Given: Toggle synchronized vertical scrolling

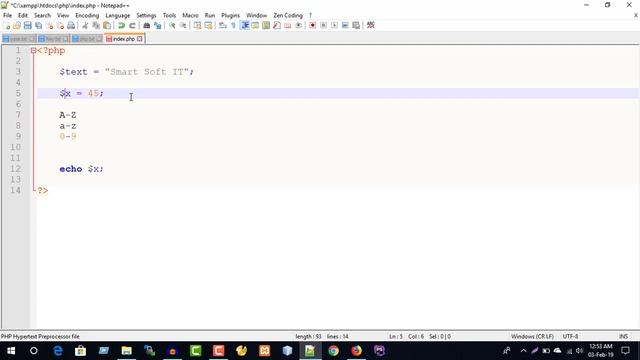Looking at the screenshot, I should click(197, 25).
